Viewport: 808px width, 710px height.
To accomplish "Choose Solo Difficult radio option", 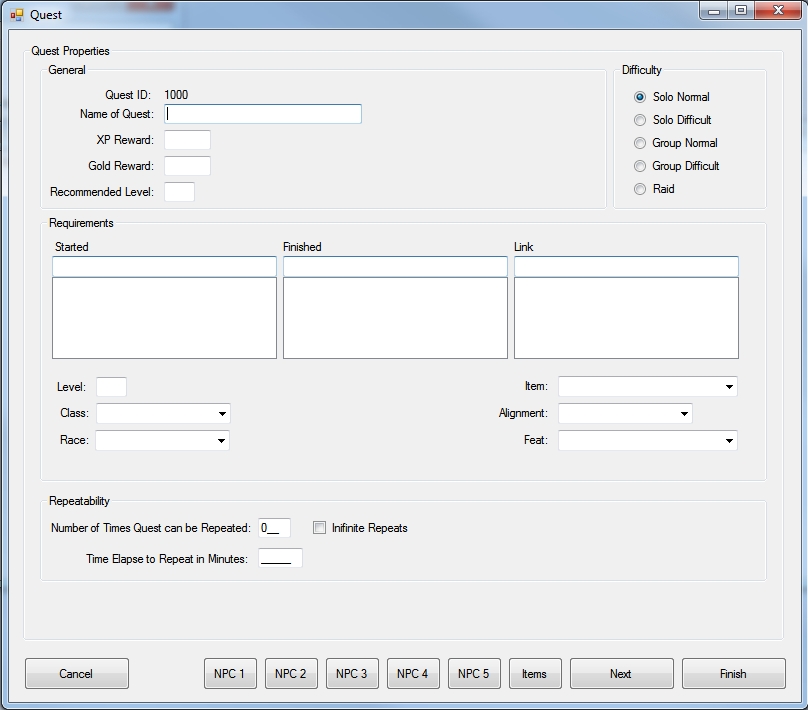I will [640, 120].
